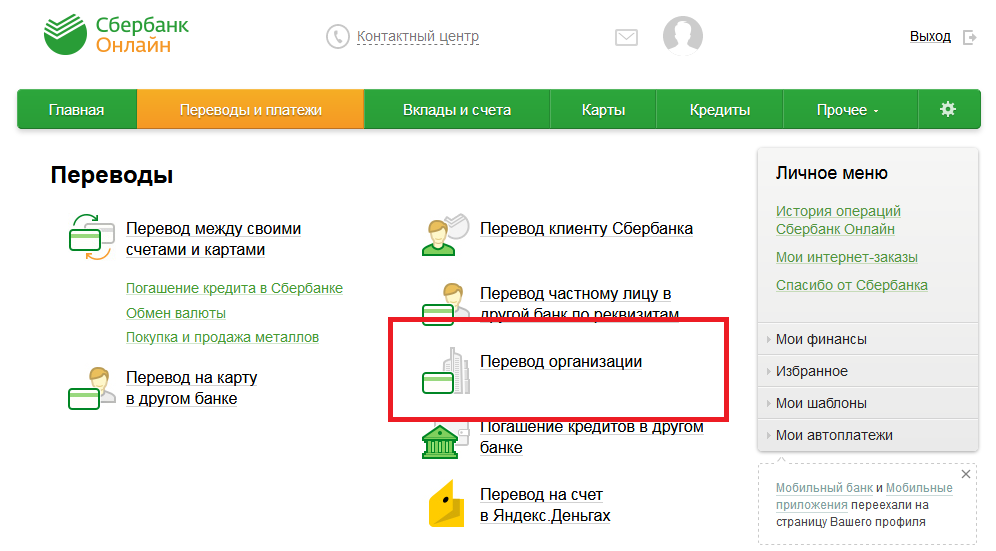Open the Мои интернет-заказы link

pos(846,257)
